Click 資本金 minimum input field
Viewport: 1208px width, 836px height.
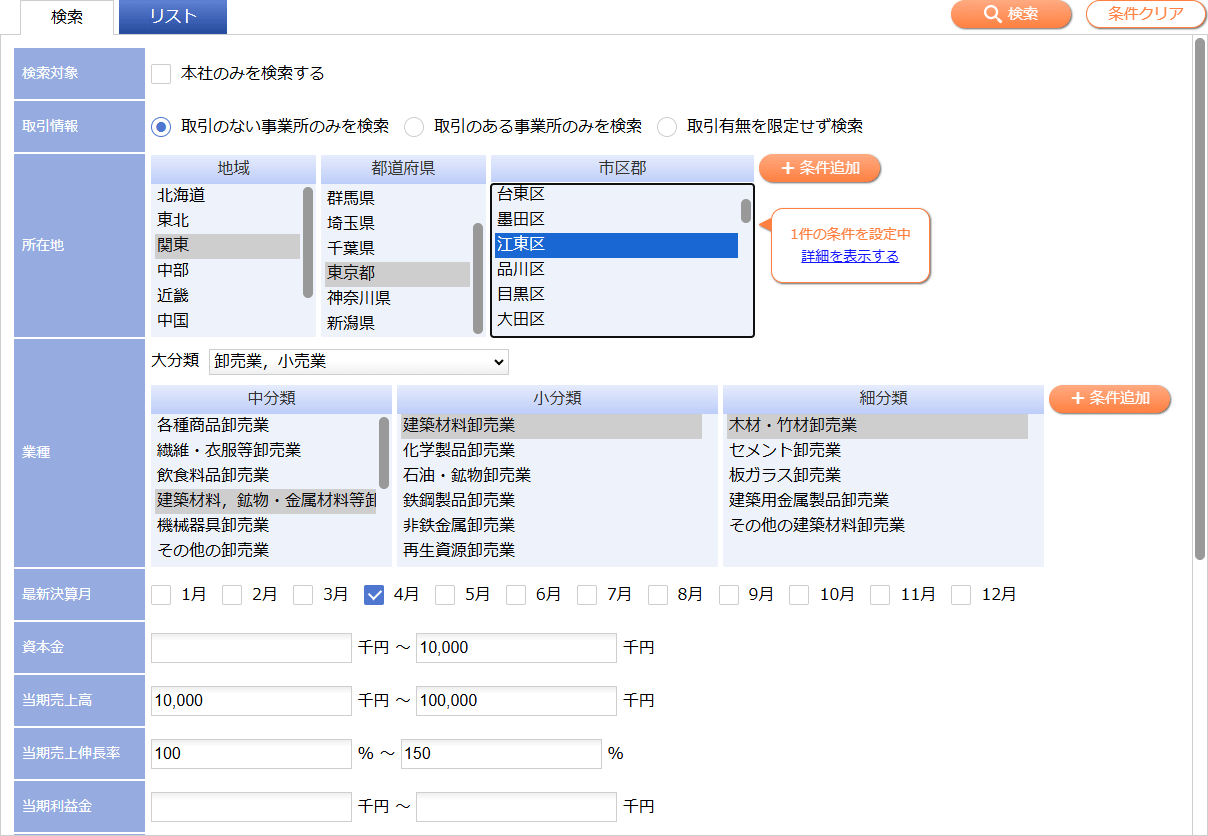(251, 648)
